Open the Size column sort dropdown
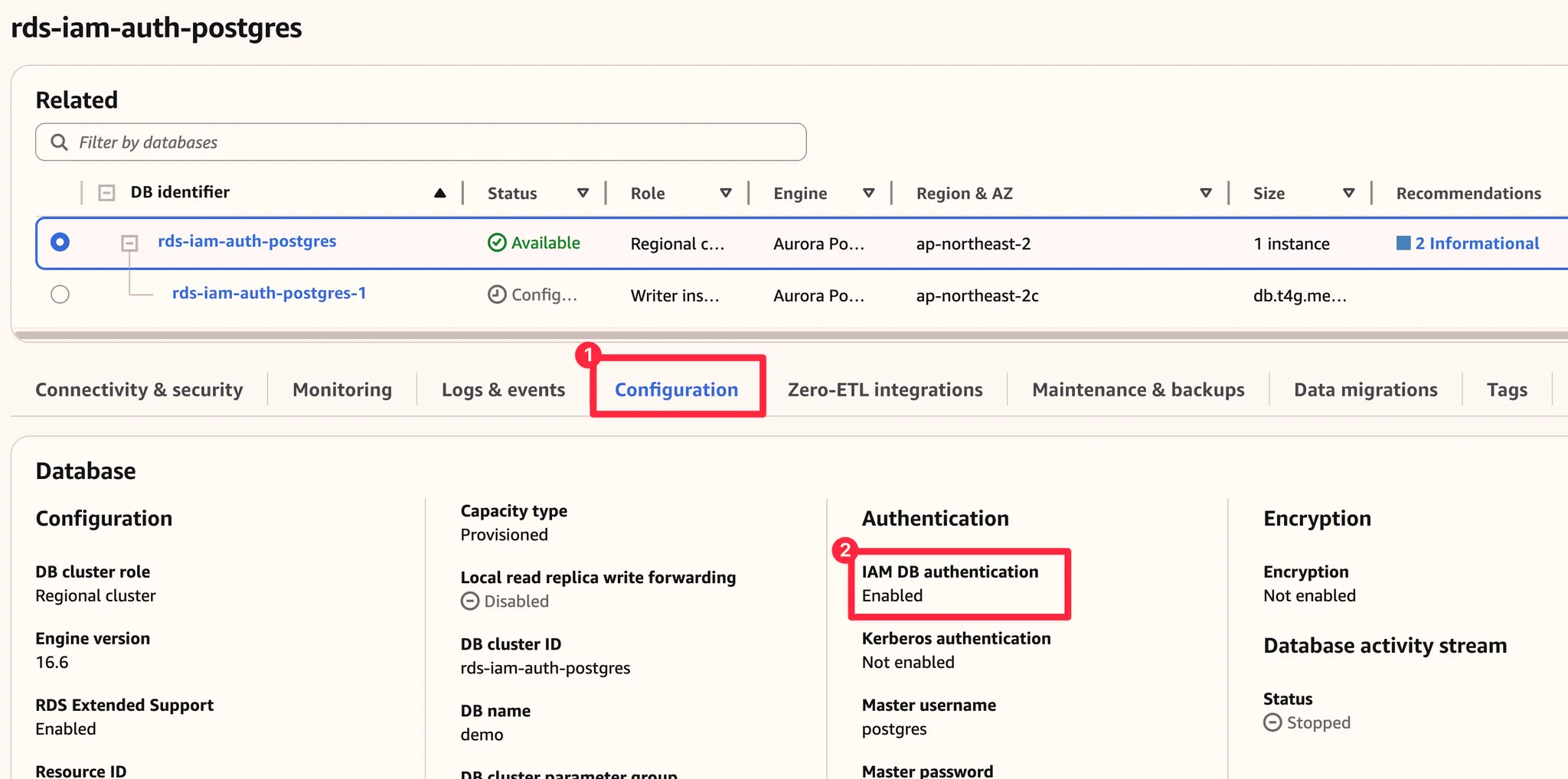Image resolution: width=1568 pixels, height=779 pixels. [1349, 193]
